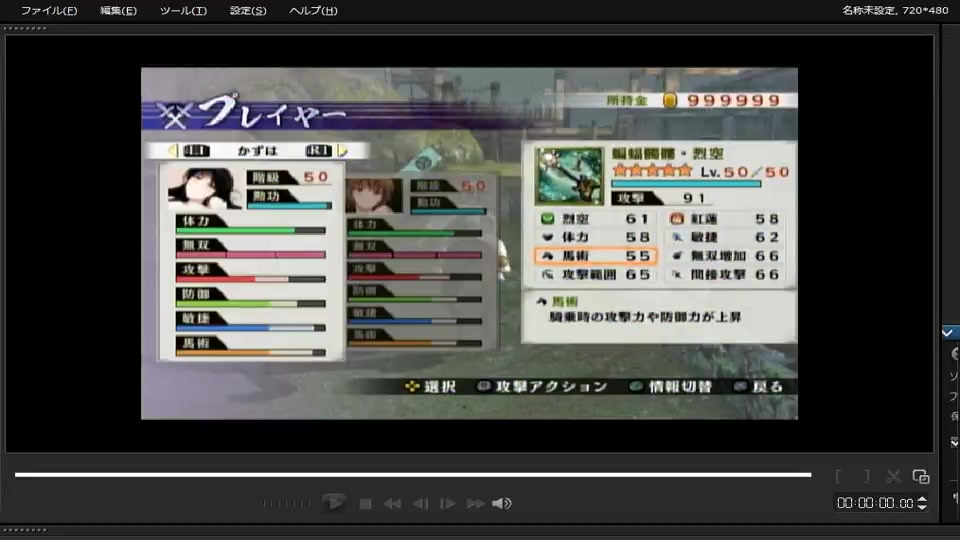Set mark-out with the ] bracket icon
The height and width of the screenshot is (540, 960).
point(866,476)
